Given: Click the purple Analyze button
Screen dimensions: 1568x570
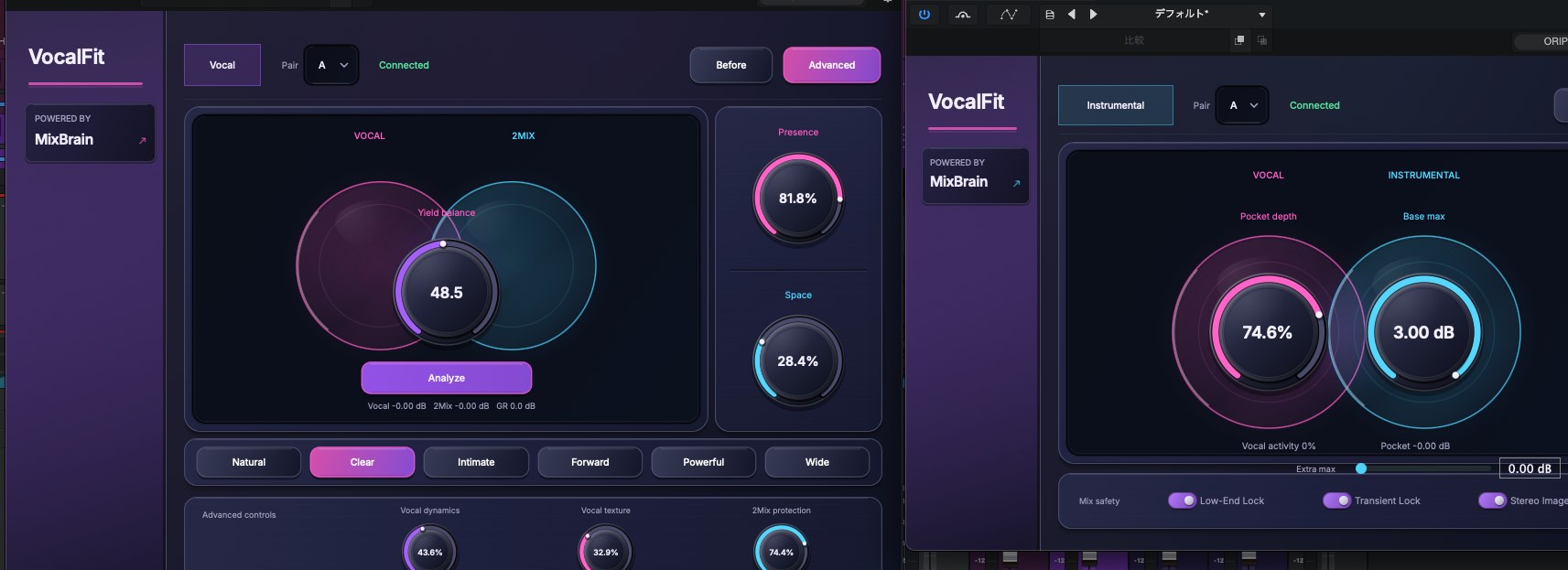Looking at the screenshot, I should pyautogui.click(x=447, y=378).
